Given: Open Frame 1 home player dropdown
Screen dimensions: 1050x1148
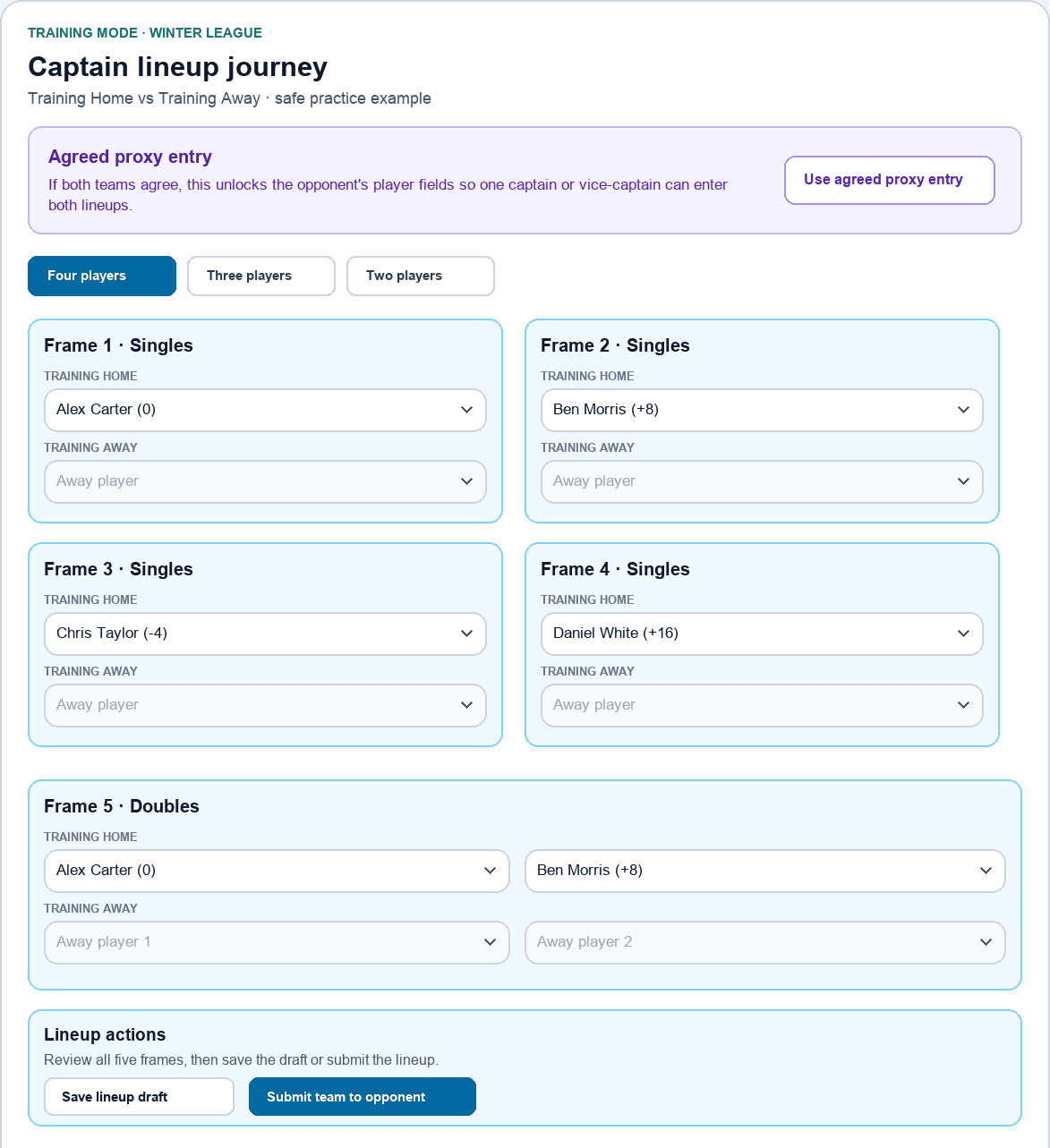Looking at the screenshot, I should coord(265,410).
